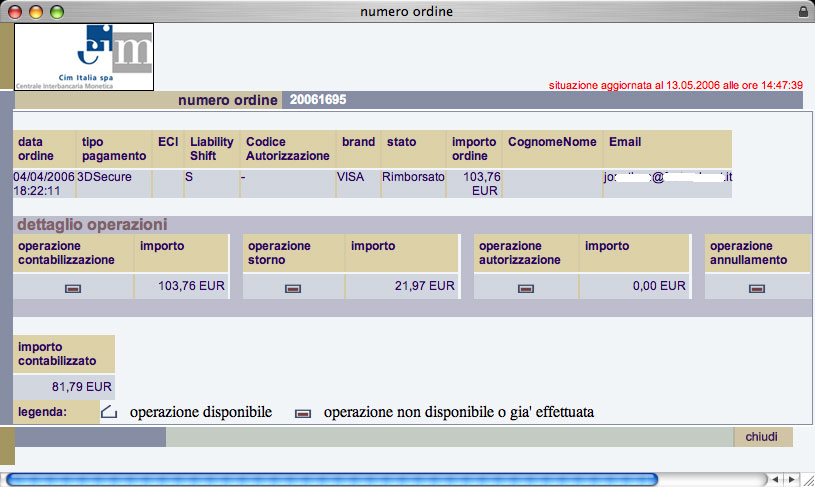The width and height of the screenshot is (815, 487).
Task: Click the operazione contabilizzazione status icon
Action: [x=73, y=288]
